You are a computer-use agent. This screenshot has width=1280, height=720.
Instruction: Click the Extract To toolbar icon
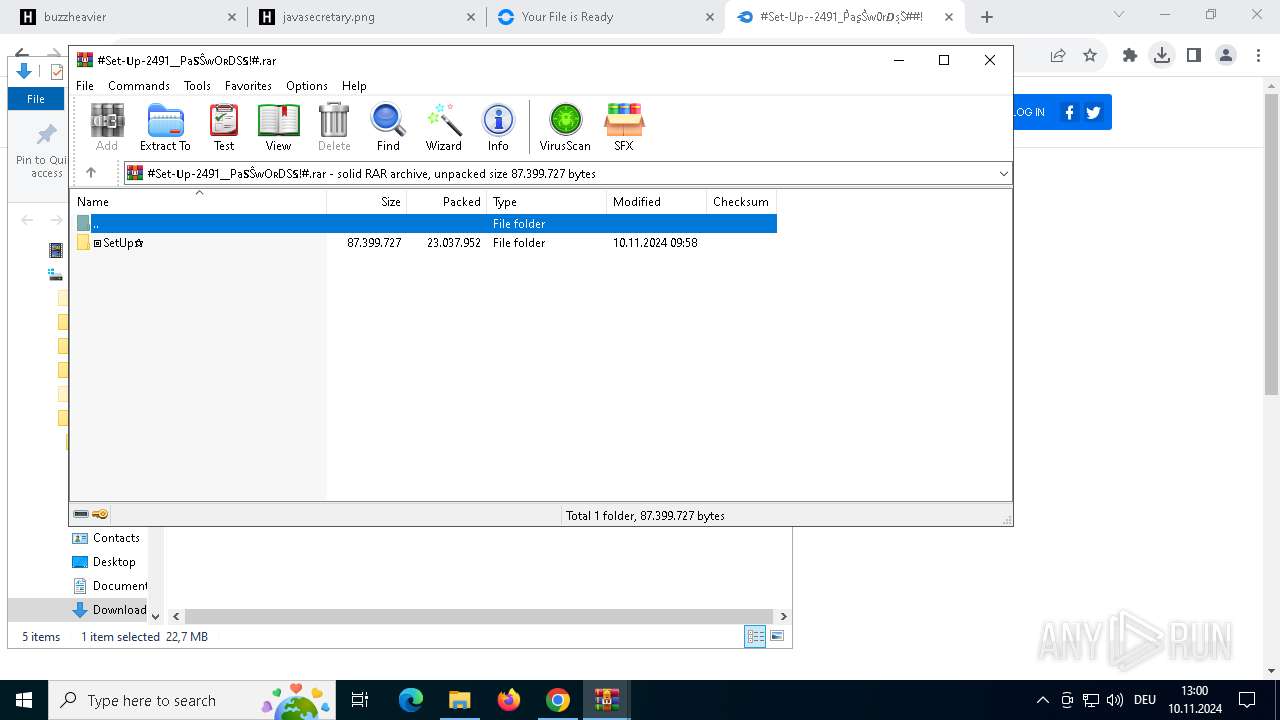click(165, 127)
